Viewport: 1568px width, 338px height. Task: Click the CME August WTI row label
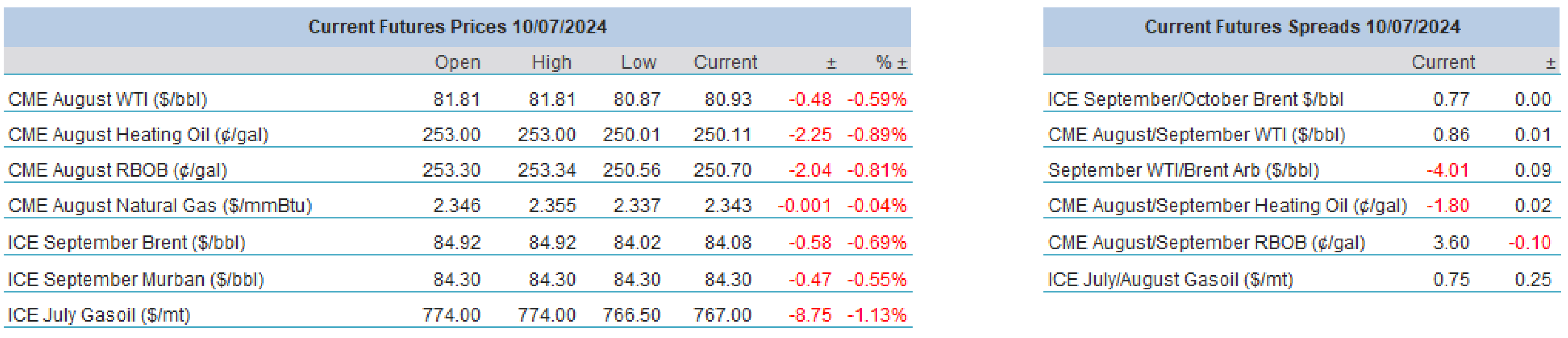108,99
